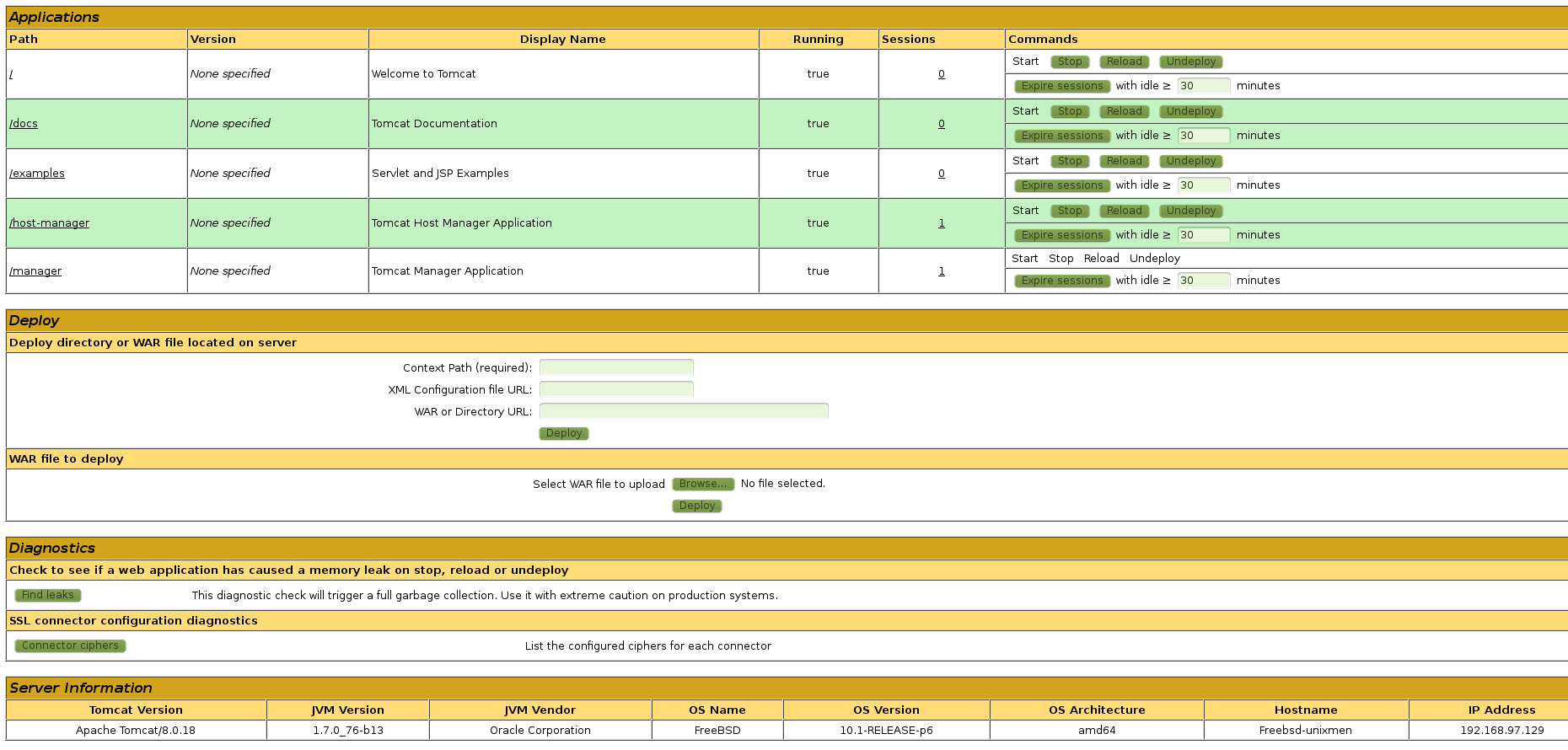Focus idle minutes field for /manager
1568x750 pixels.
coord(1204,281)
